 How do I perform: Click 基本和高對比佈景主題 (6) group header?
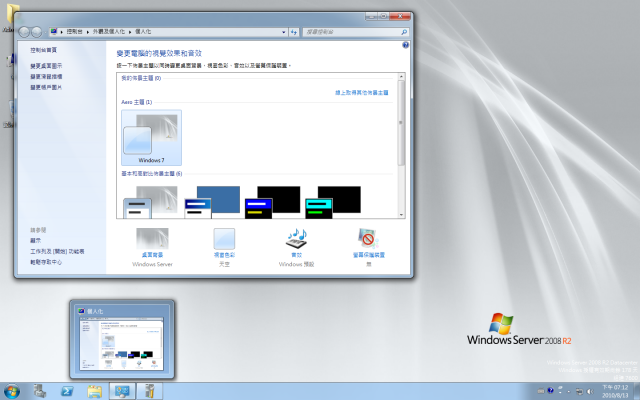[x=152, y=173]
